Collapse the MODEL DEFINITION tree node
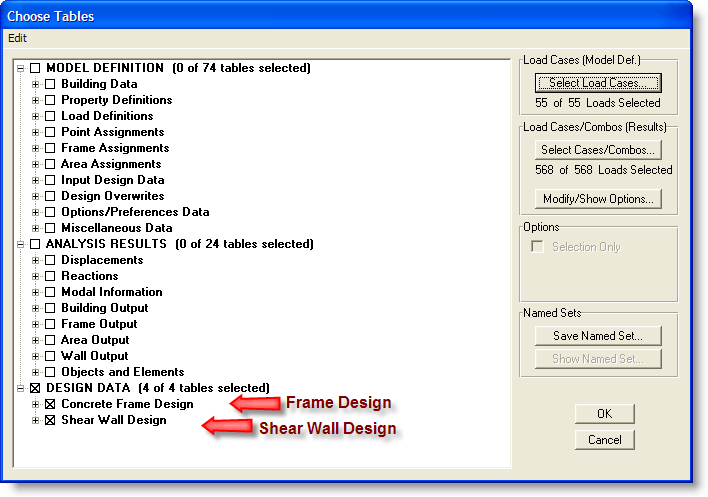The image size is (708, 497). point(20,68)
